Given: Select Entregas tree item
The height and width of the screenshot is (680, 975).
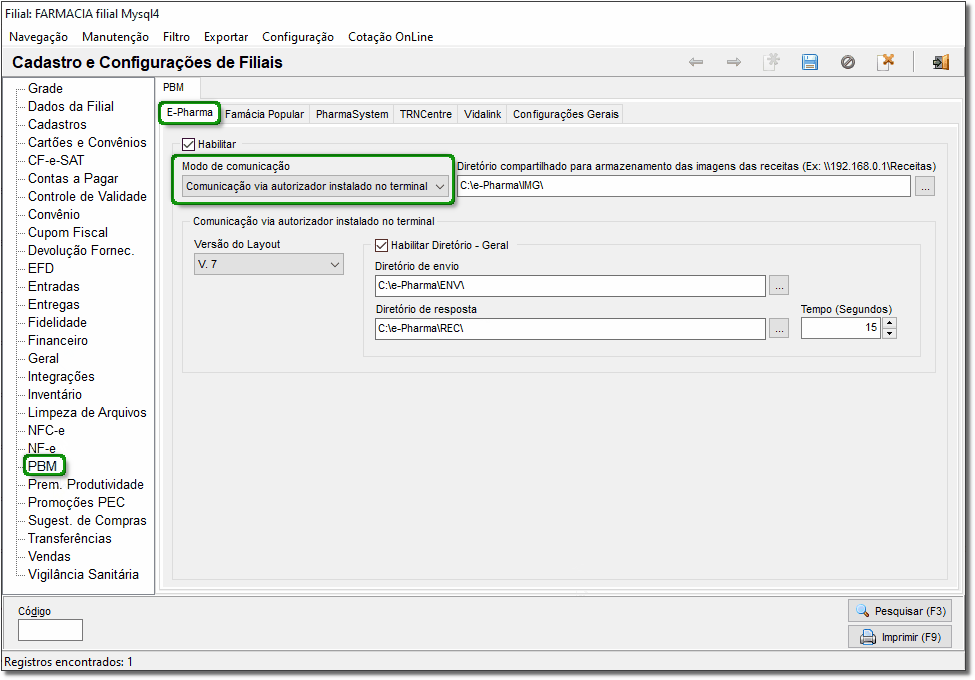Looking at the screenshot, I should pyautogui.click(x=53, y=305).
